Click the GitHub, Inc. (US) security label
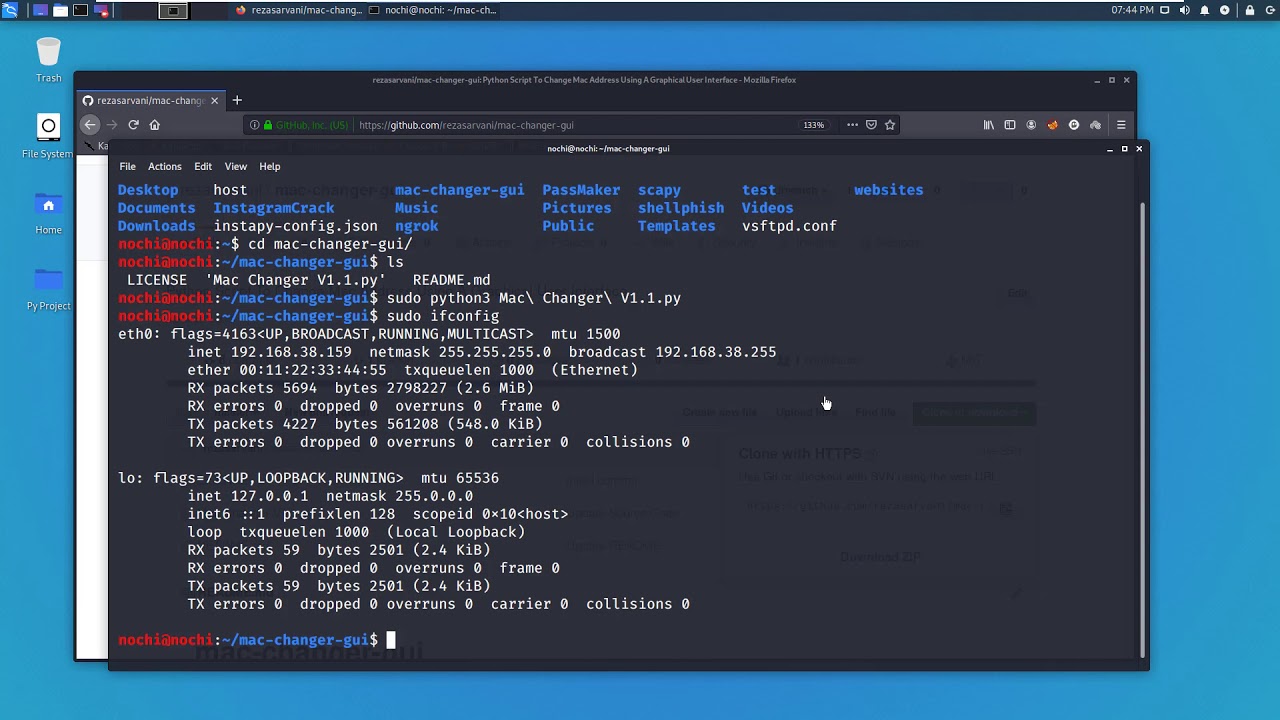 (312, 125)
